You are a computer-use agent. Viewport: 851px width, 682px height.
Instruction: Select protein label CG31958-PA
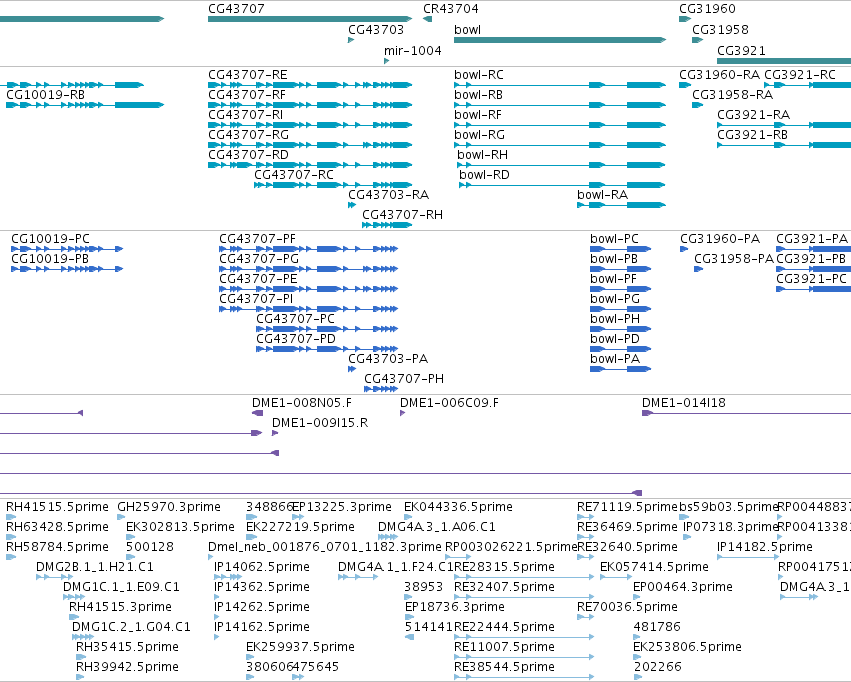[734, 259]
